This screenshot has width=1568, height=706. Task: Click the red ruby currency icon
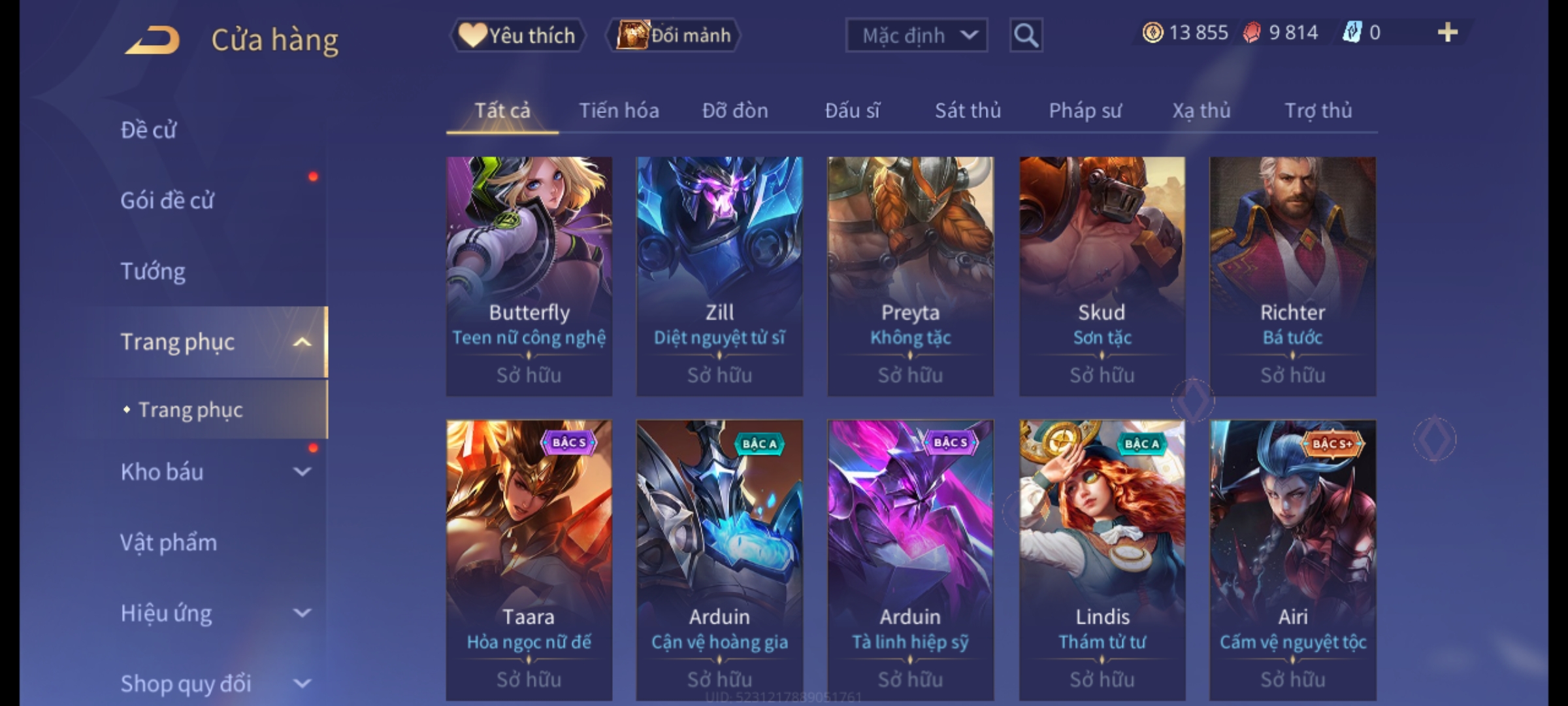pyautogui.click(x=1252, y=33)
